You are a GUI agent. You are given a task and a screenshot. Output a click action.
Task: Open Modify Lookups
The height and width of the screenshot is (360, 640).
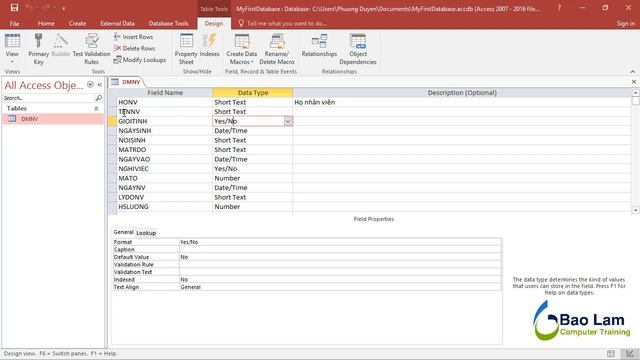click(140, 60)
